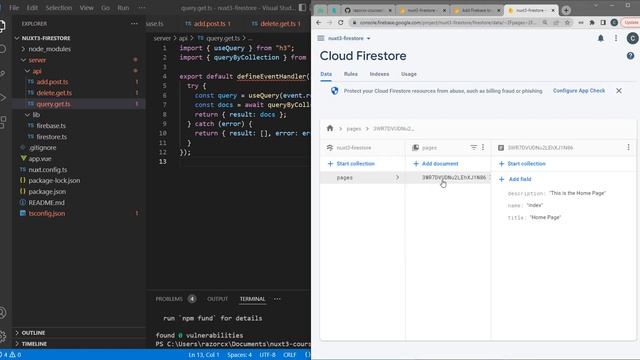Reload the Firebase console page
640x360 pixels.
tap(341, 22)
